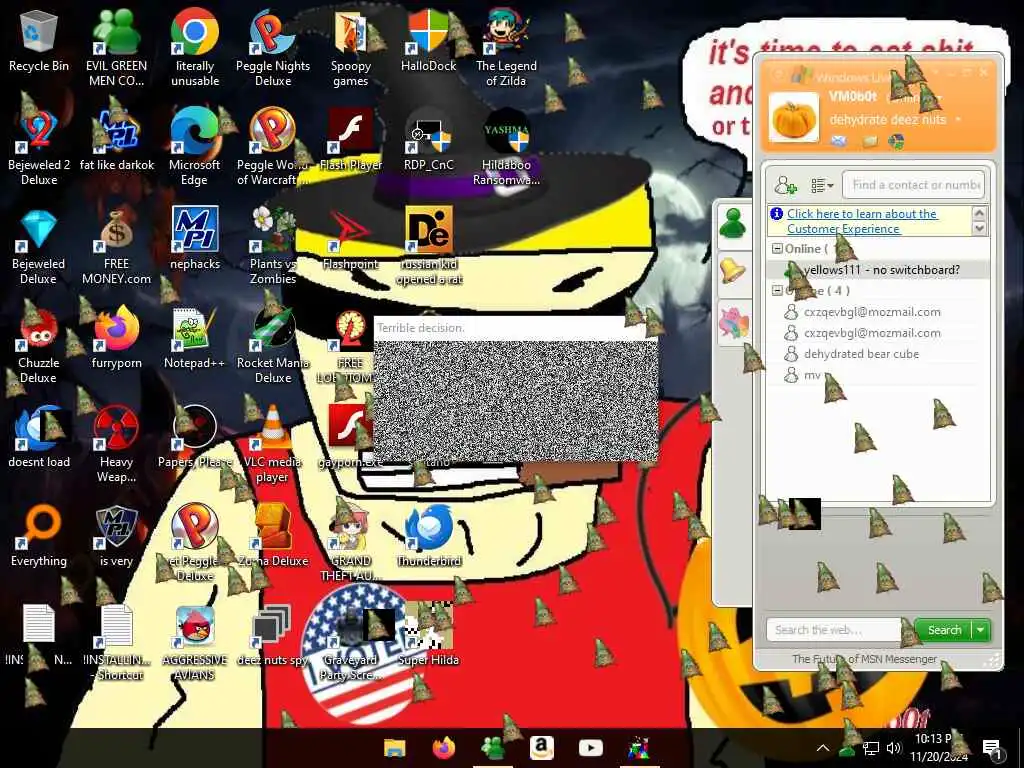Show hidden system tray icons chevron
Viewport: 1024px width, 768px height.
point(823,748)
